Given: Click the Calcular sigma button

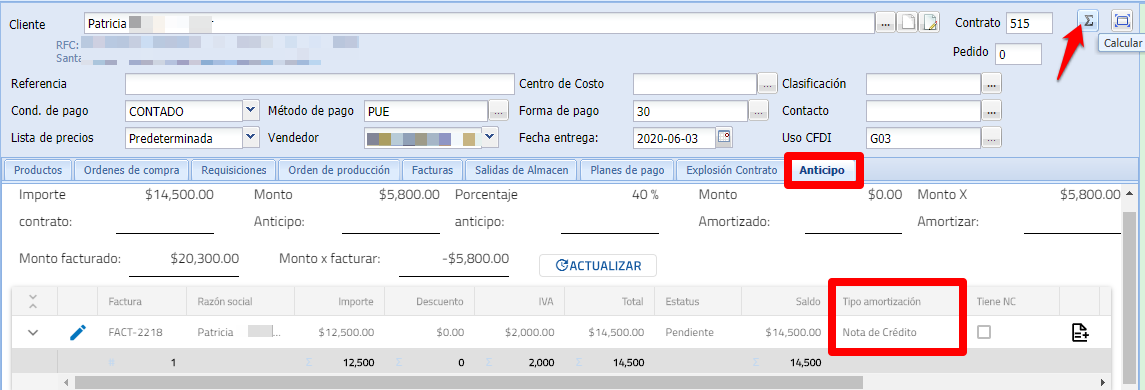Looking at the screenshot, I should 1088,20.
